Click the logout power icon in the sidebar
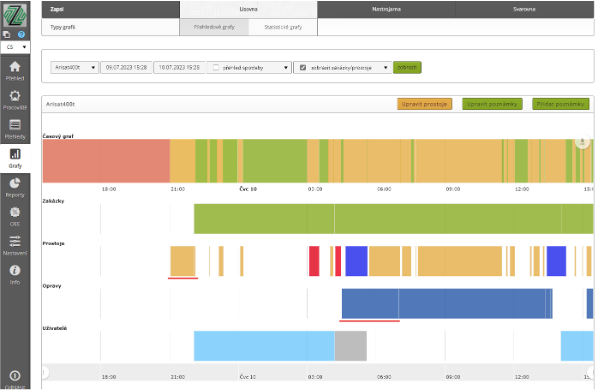606x390 pixels. 15,376
